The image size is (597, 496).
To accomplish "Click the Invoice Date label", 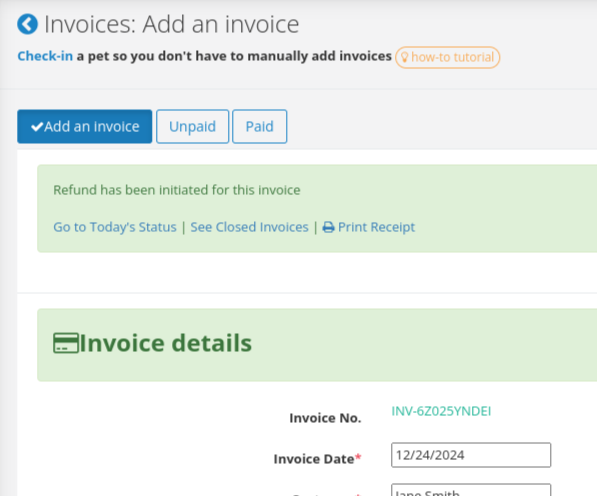I will click(x=317, y=459).
